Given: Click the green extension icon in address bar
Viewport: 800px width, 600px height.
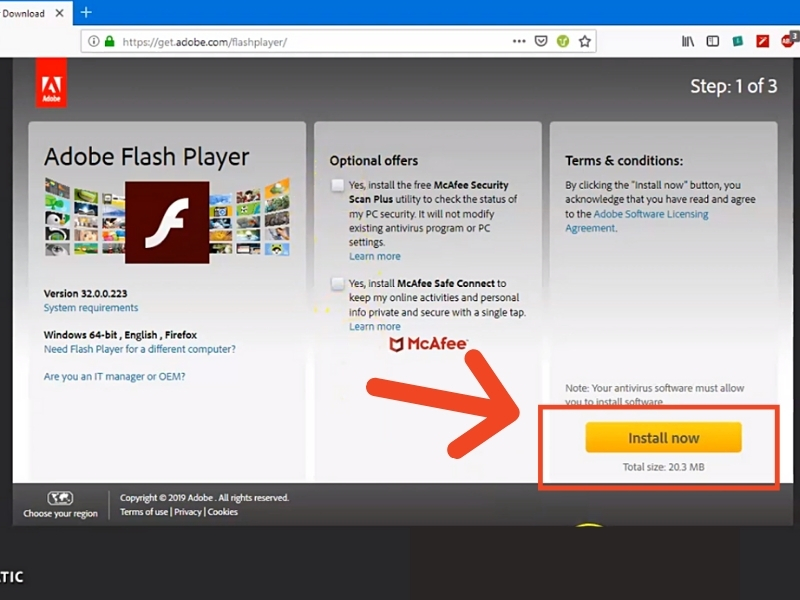Looking at the screenshot, I should coord(563,41).
